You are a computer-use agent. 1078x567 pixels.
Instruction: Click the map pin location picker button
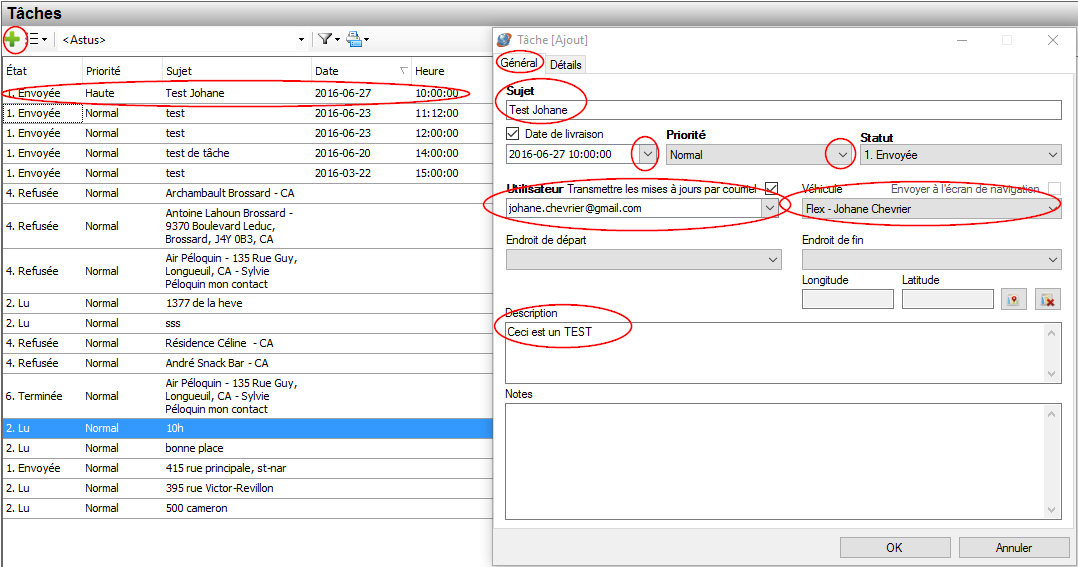(x=1014, y=299)
